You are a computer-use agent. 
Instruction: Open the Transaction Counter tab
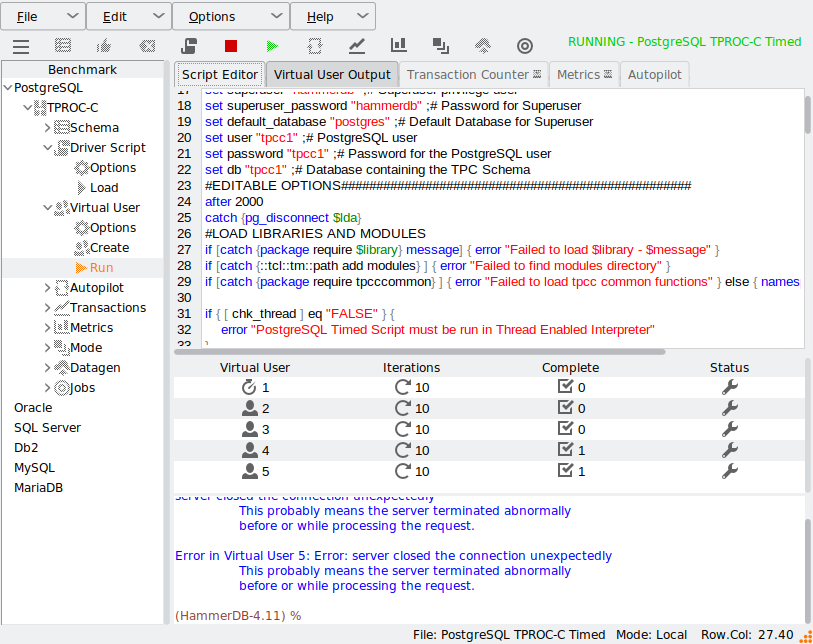473,75
